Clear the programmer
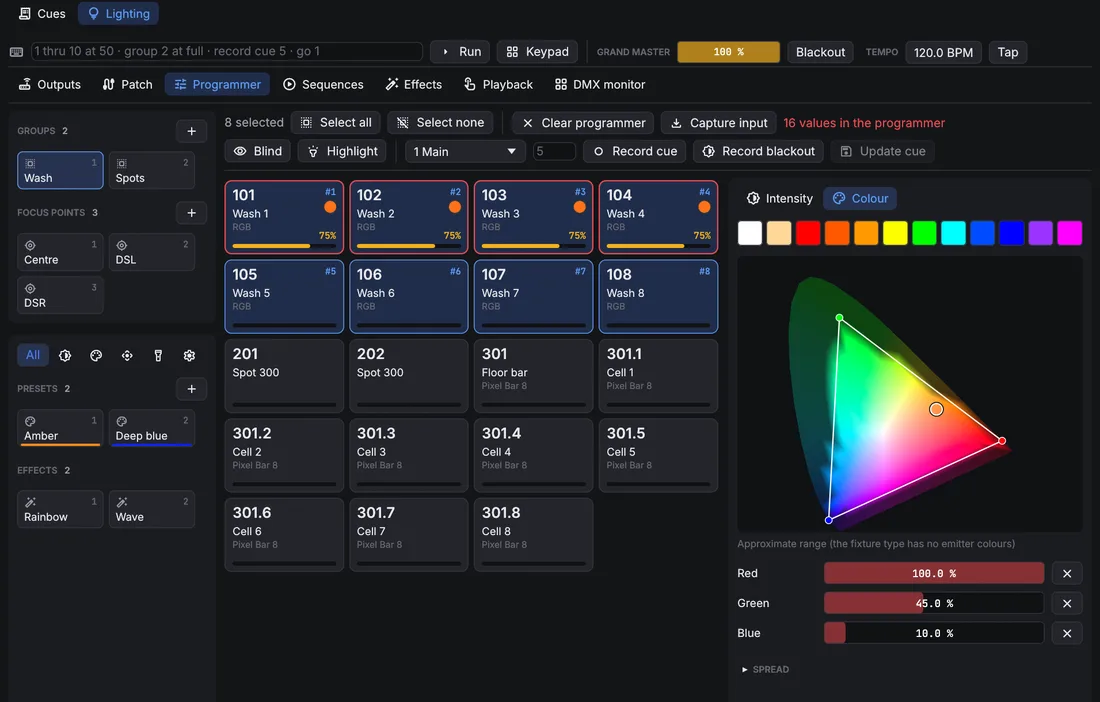The width and height of the screenshot is (1100, 702). coord(583,123)
